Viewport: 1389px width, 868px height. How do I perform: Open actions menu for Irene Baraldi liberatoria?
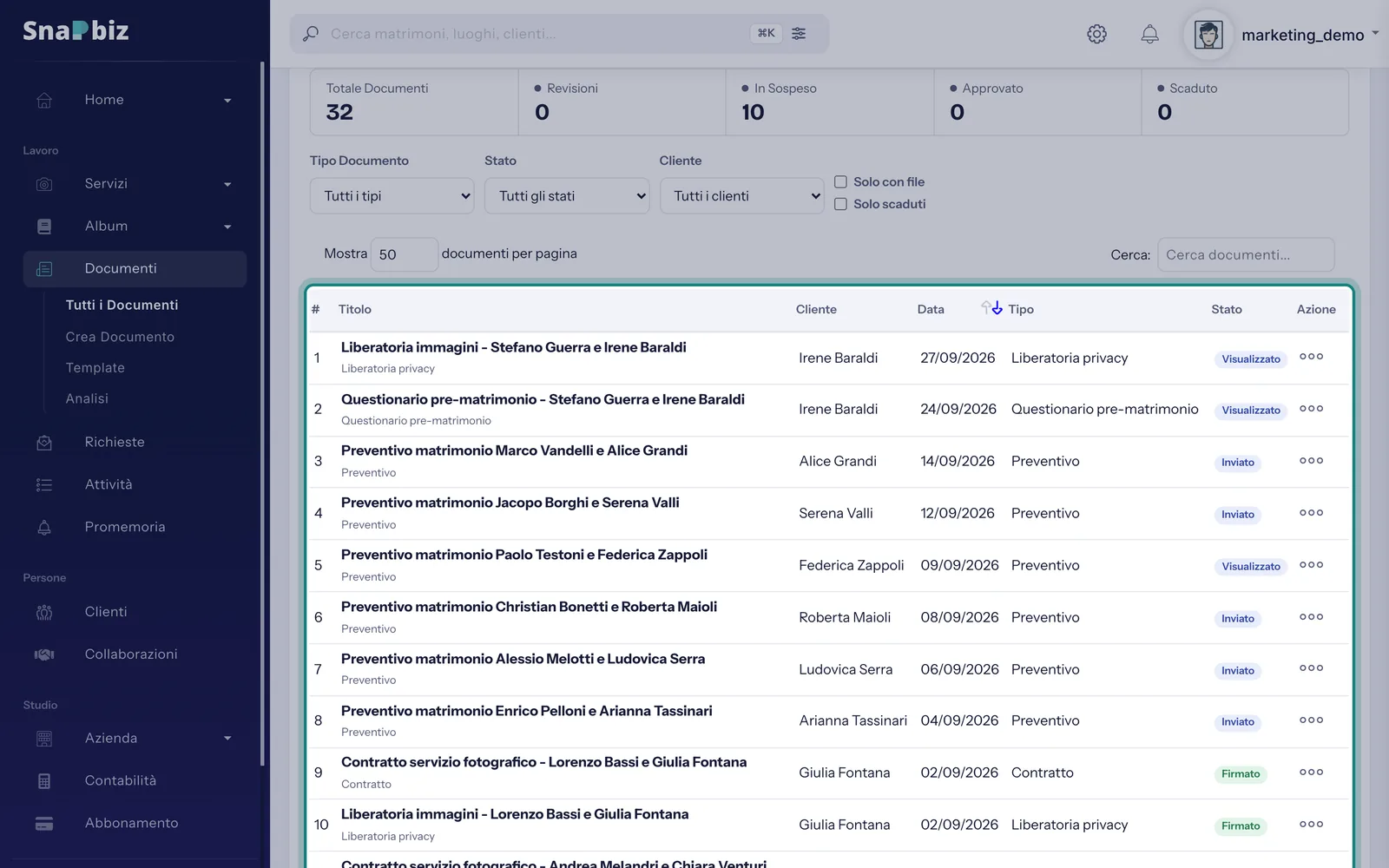pos(1311,357)
